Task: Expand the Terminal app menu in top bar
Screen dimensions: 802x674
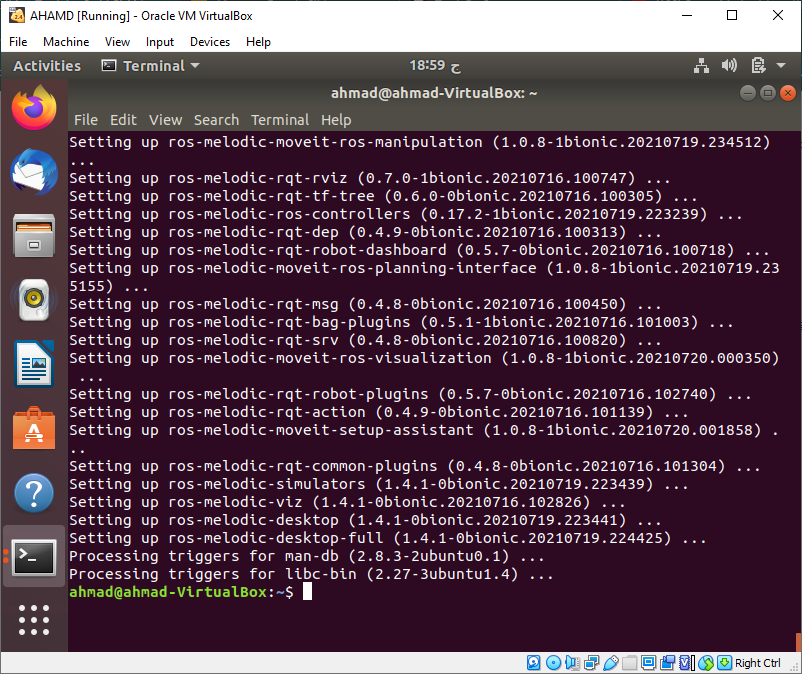Action: (151, 65)
